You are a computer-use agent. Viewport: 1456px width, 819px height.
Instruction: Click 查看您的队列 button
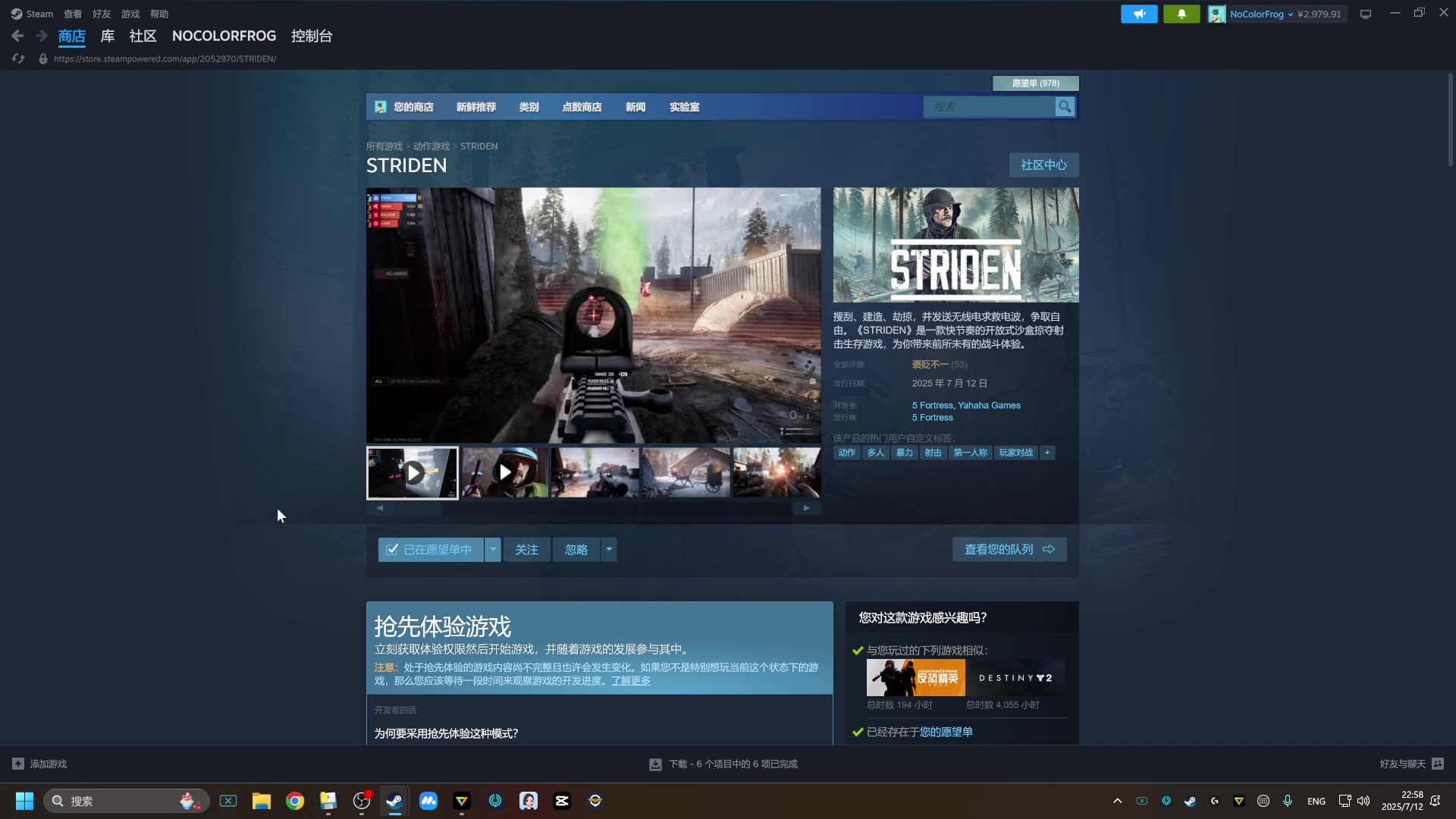1009,550
